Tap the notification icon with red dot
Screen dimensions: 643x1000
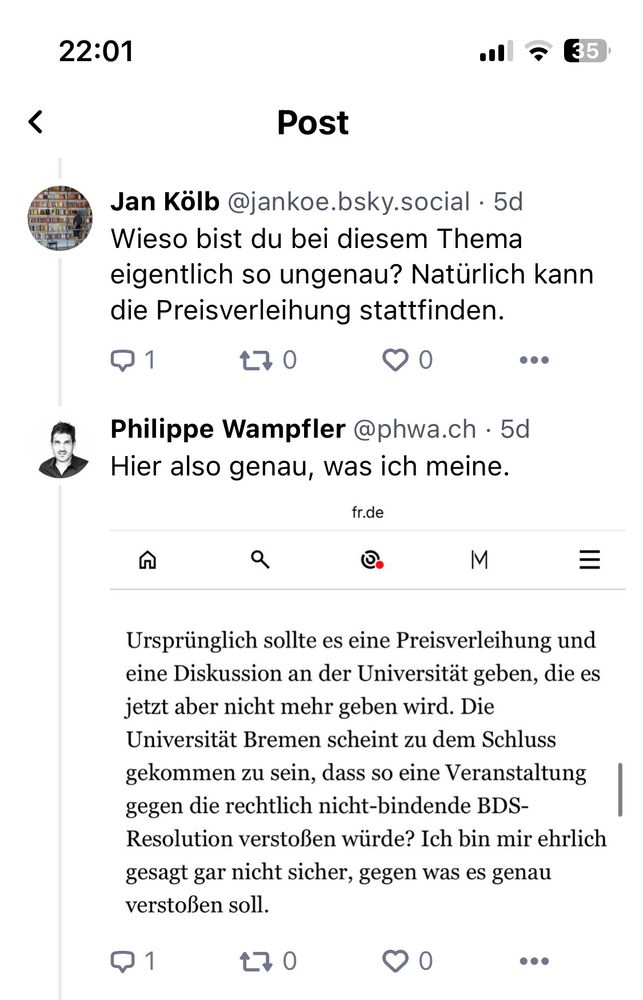coord(371,561)
